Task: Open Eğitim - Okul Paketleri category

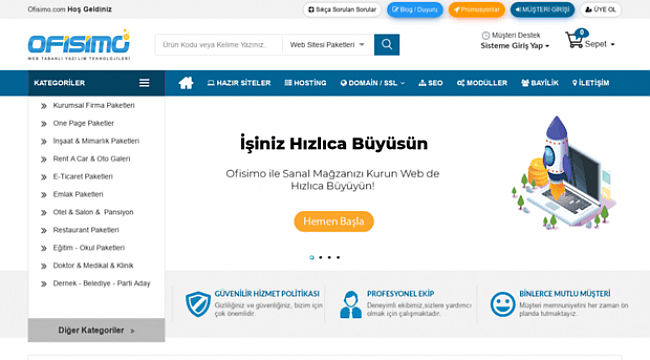Action: (89, 248)
